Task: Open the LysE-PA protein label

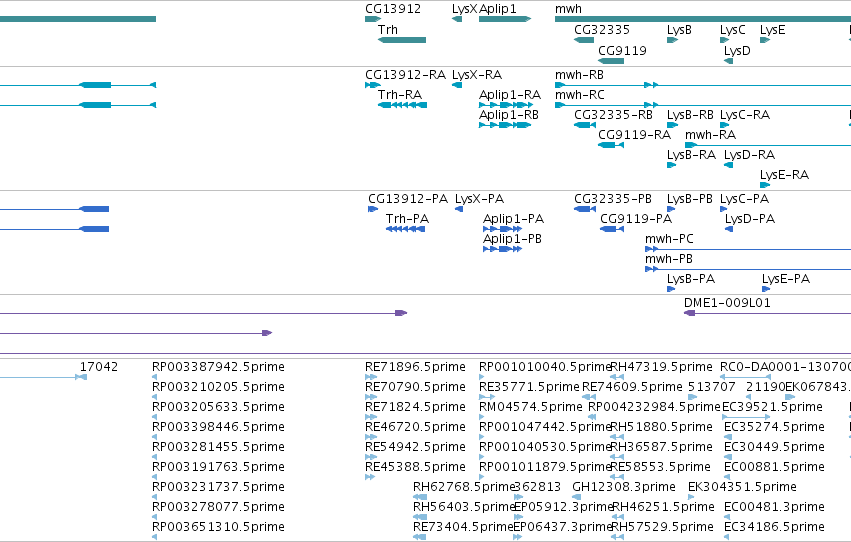Action: click(786, 279)
